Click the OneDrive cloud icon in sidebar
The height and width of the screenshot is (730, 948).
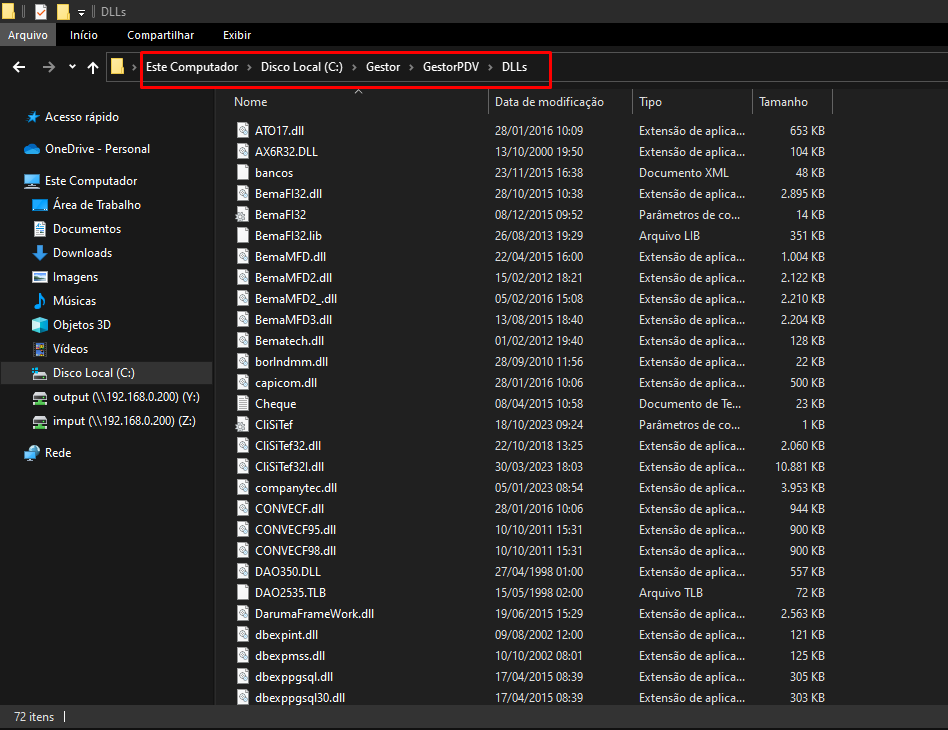pos(33,149)
